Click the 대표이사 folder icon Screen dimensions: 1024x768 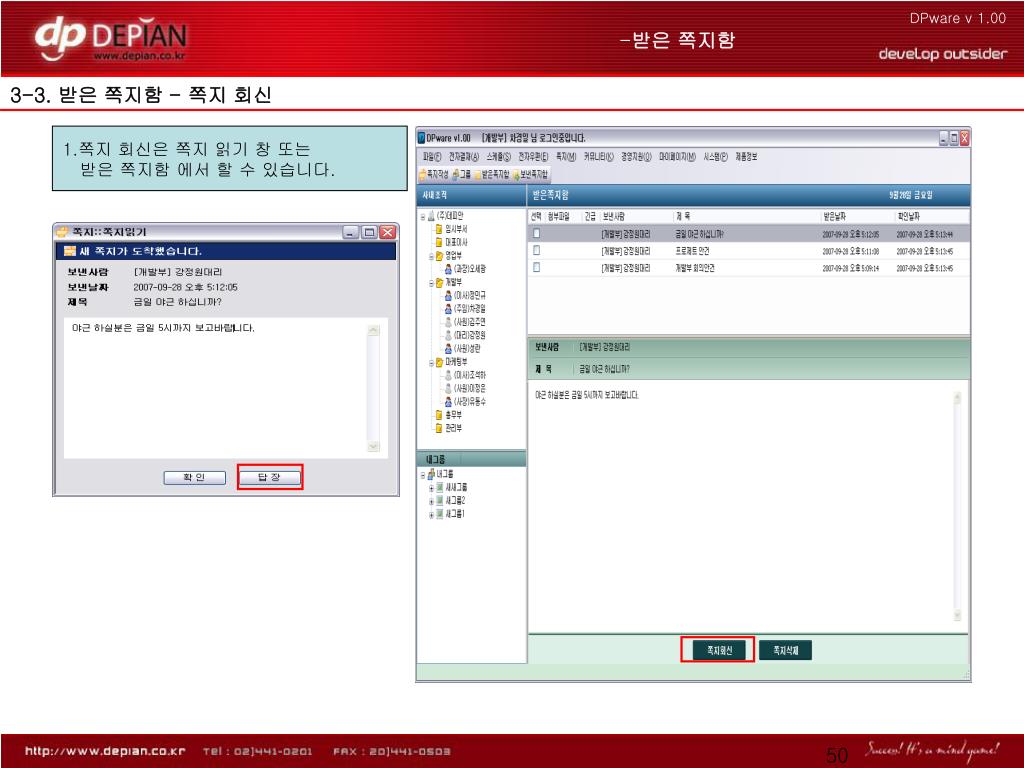[x=440, y=242]
